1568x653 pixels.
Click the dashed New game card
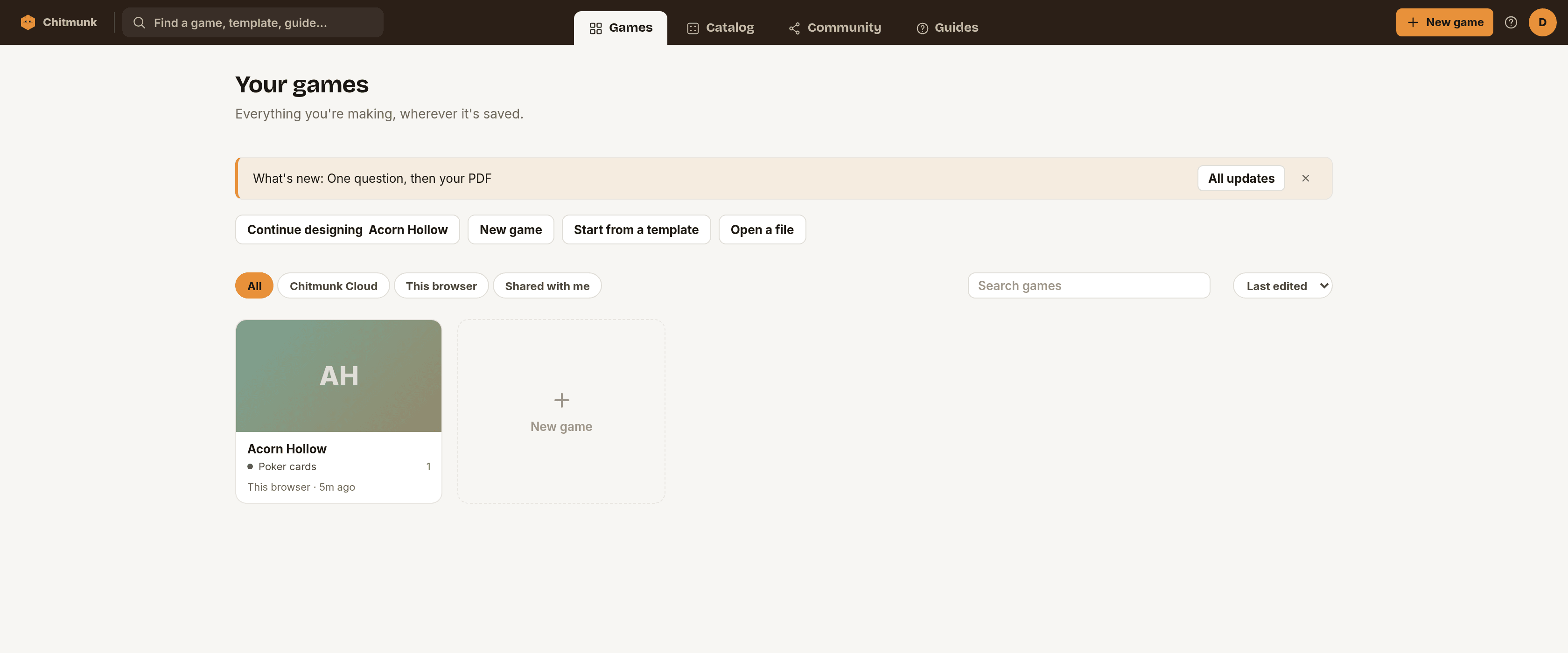tap(560, 411)
